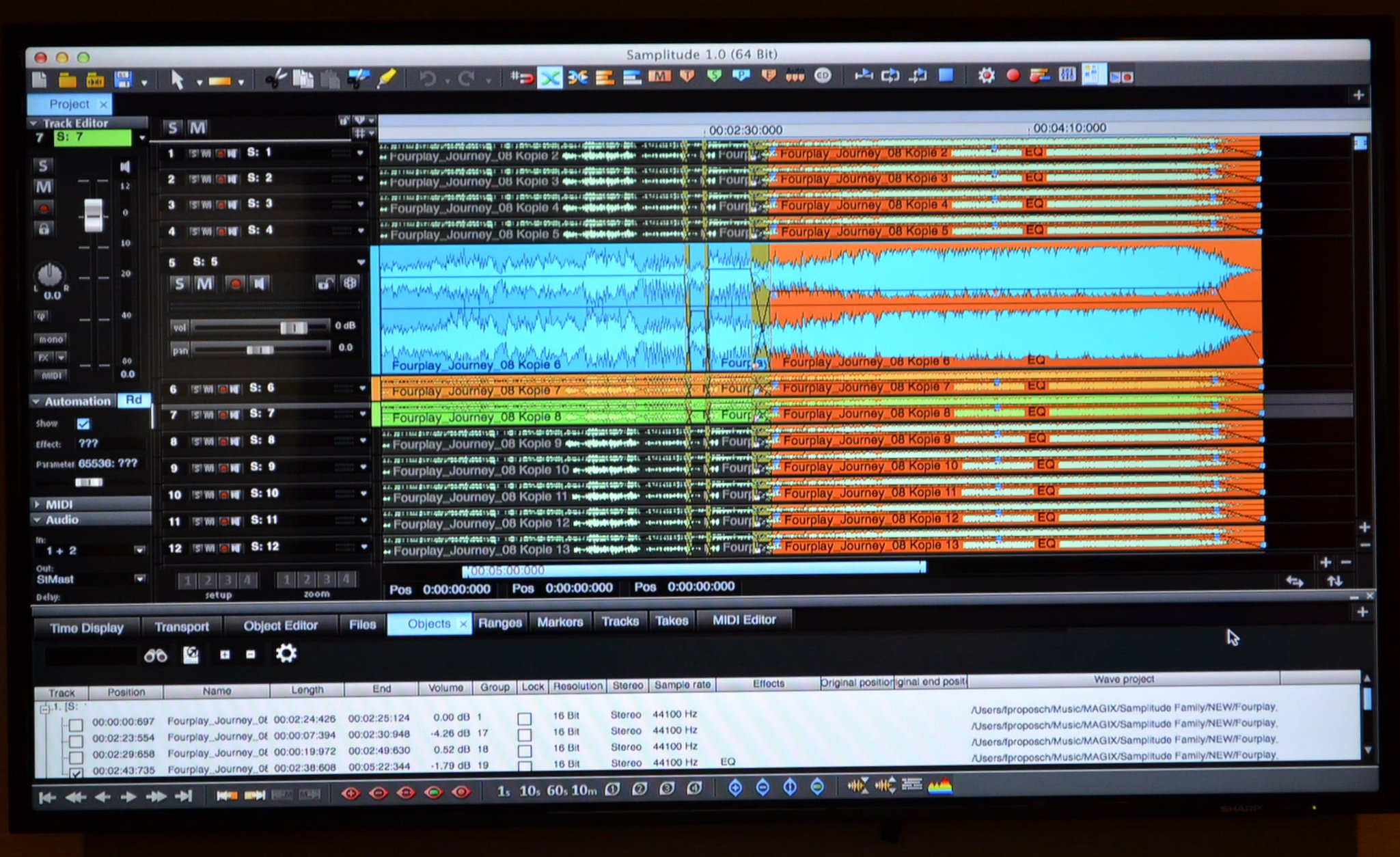Toggle global Mute M button above tracks

(198, 128)
